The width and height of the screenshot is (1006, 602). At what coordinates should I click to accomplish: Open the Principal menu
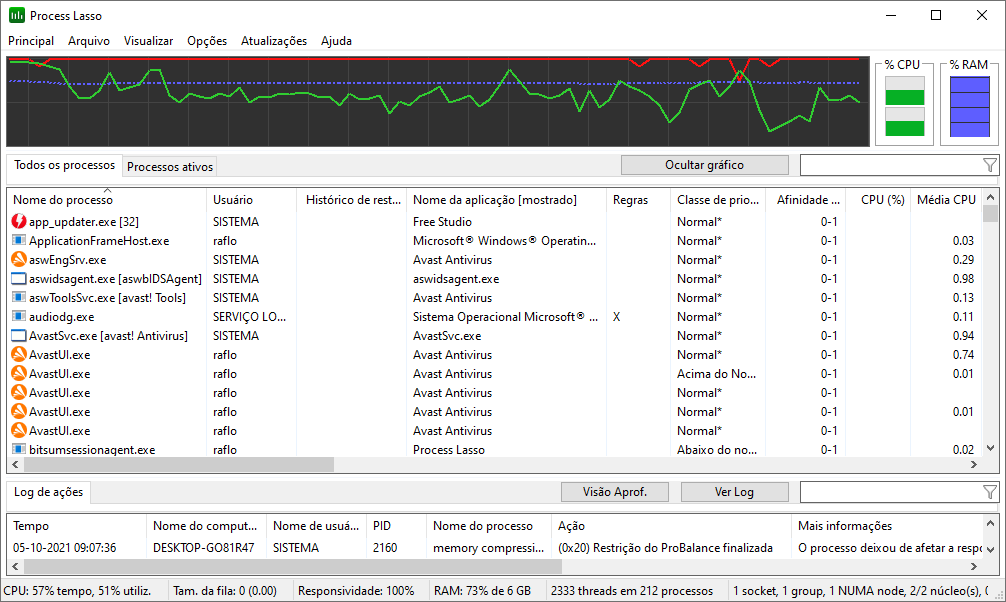click(x=31, y=40)
